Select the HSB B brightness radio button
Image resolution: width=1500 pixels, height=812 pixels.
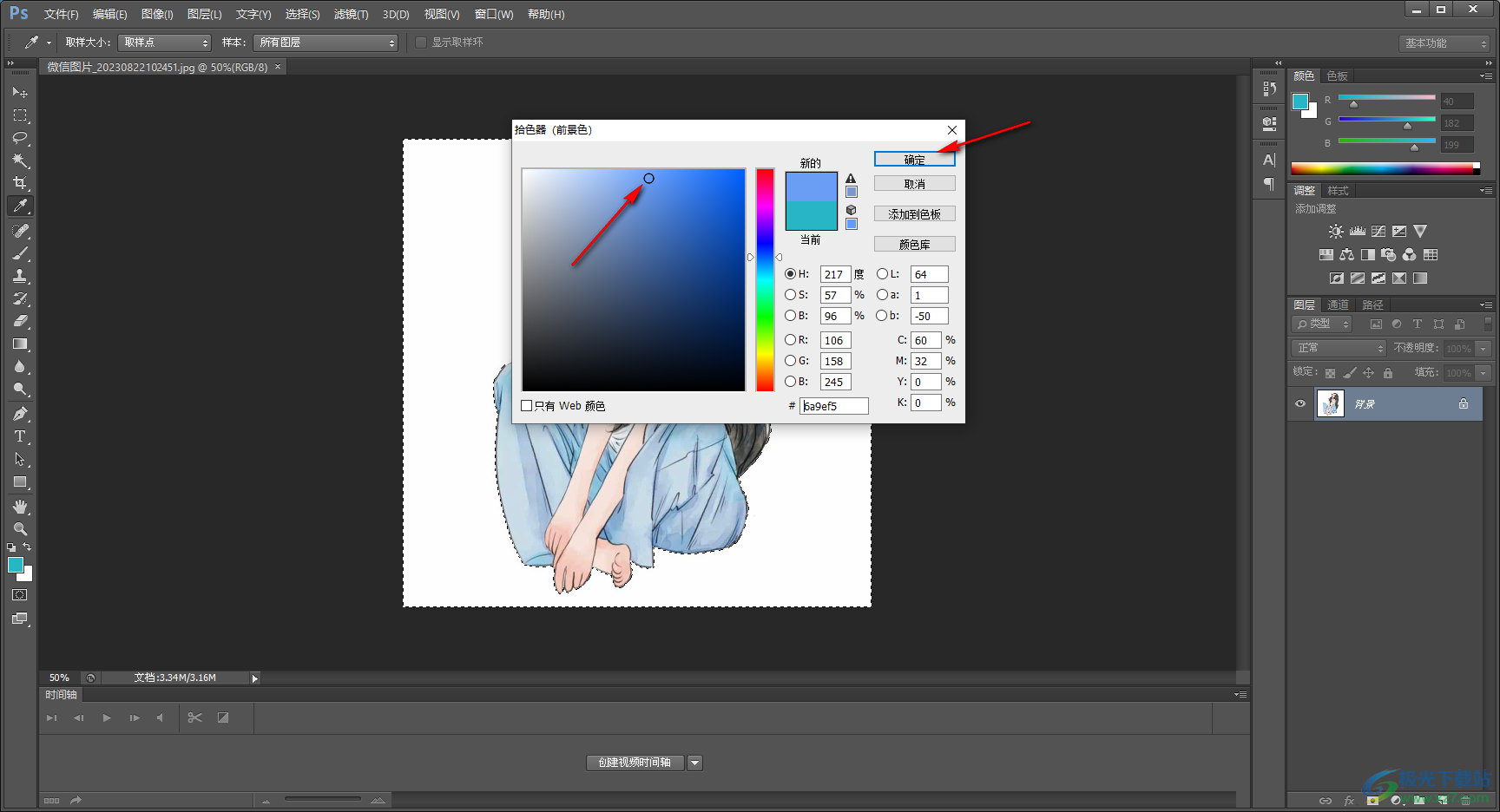point(790,316)
